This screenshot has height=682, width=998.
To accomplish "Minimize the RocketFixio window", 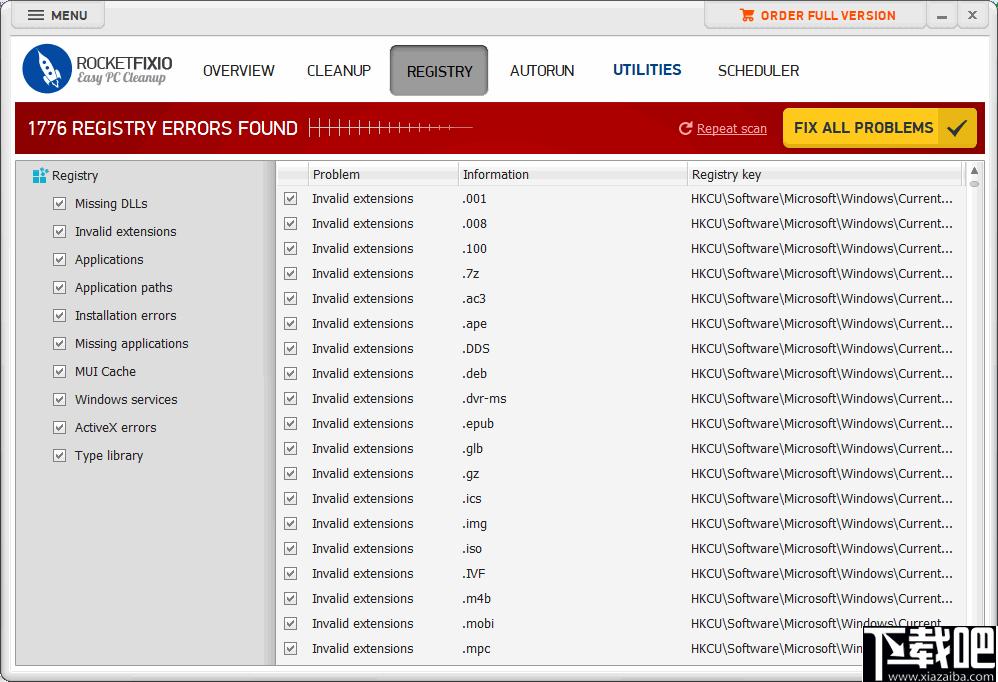I will [x=942, y=17].
